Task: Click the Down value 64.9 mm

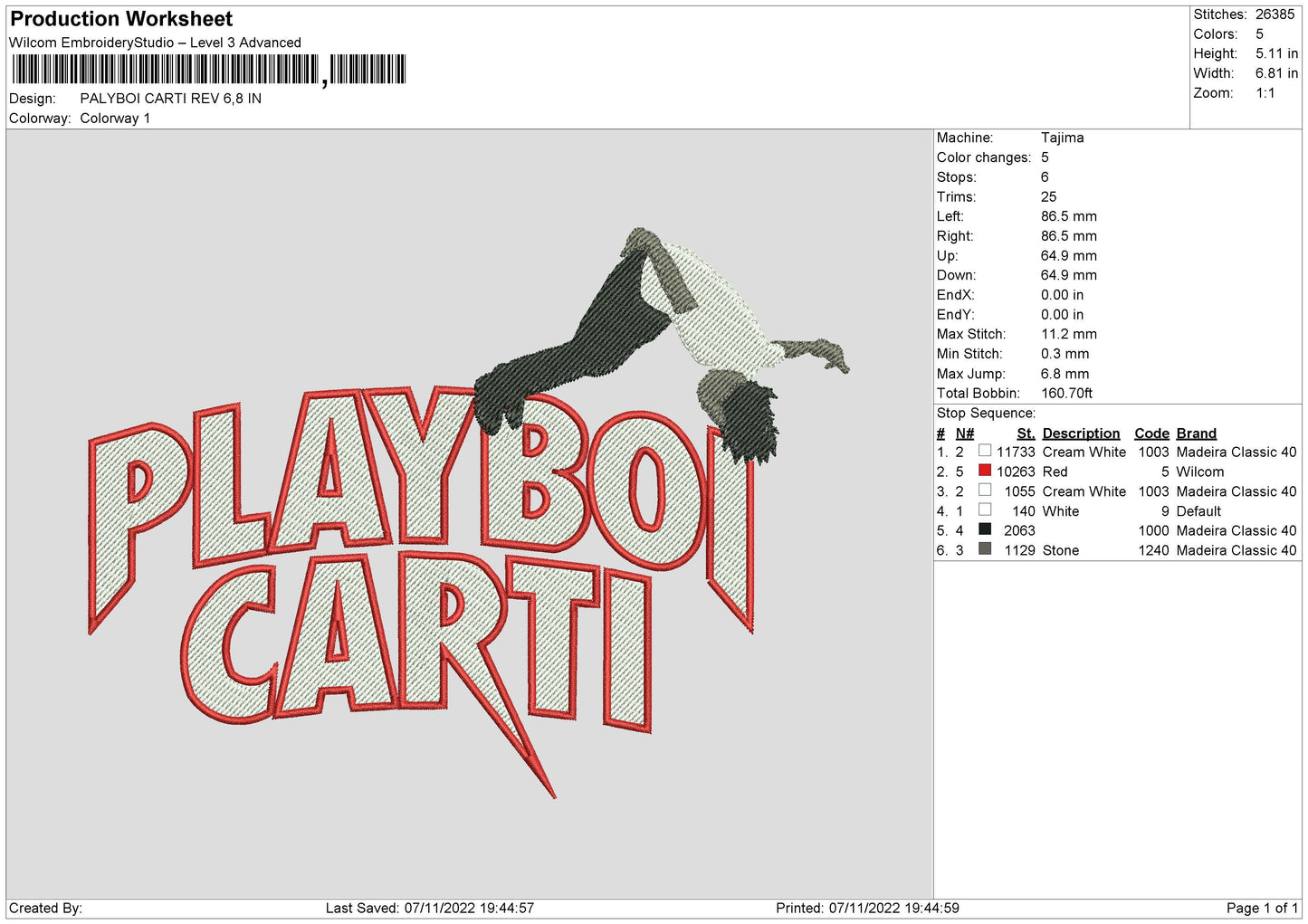Action: 1068,275
